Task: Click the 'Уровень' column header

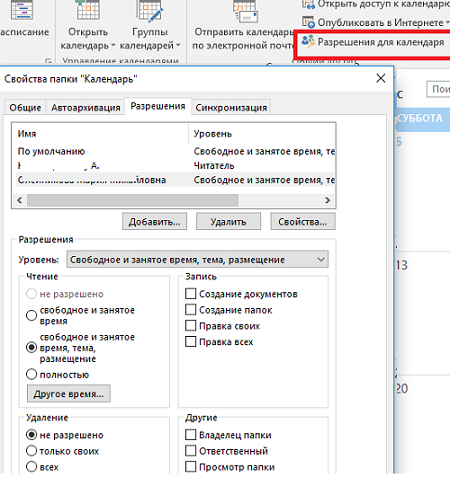Action: click(262, 134)
